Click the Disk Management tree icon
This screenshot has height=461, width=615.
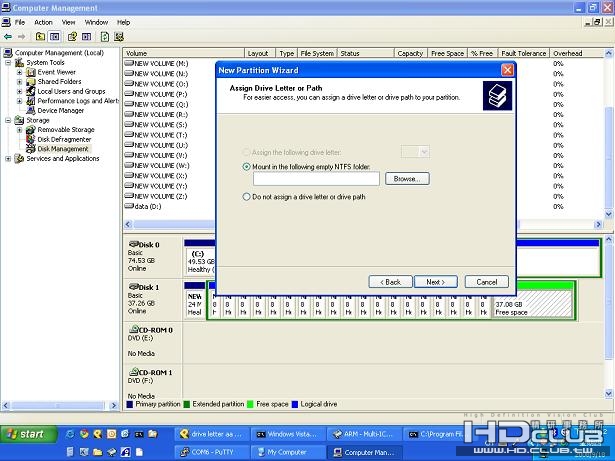click(x=31, y=149)
